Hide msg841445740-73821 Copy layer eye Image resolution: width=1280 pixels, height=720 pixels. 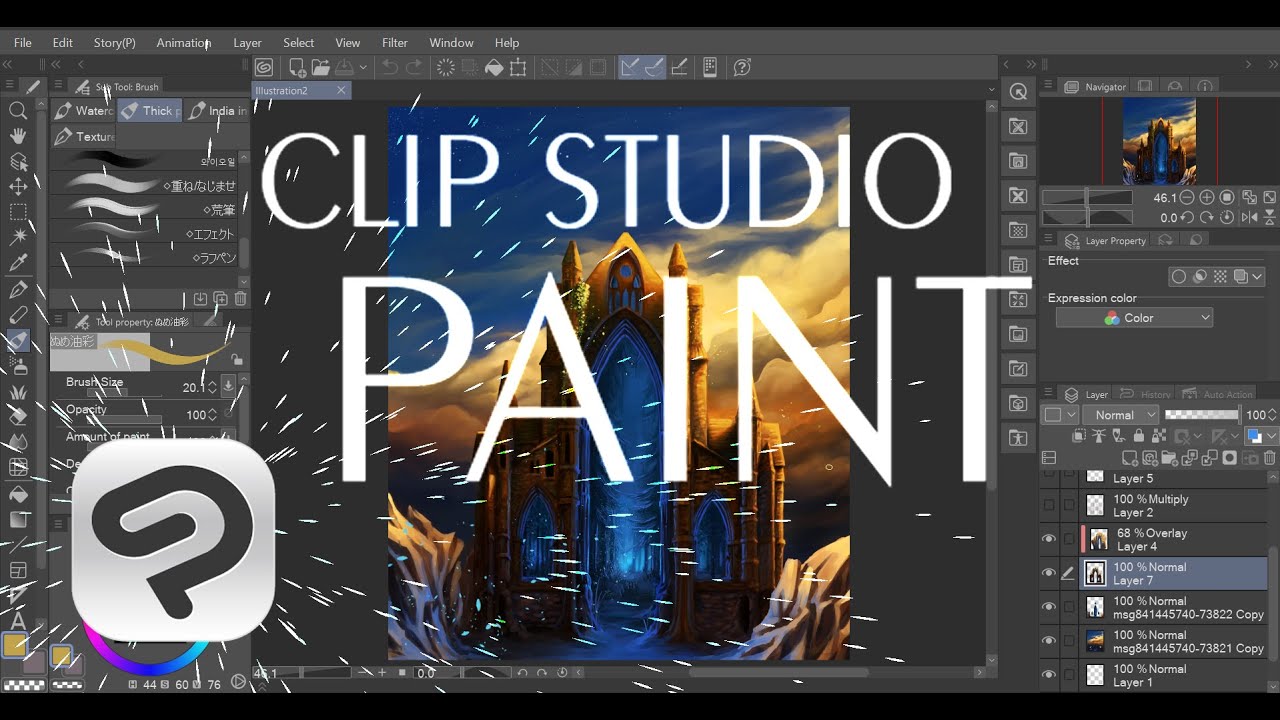click(x=1048, y=641)
